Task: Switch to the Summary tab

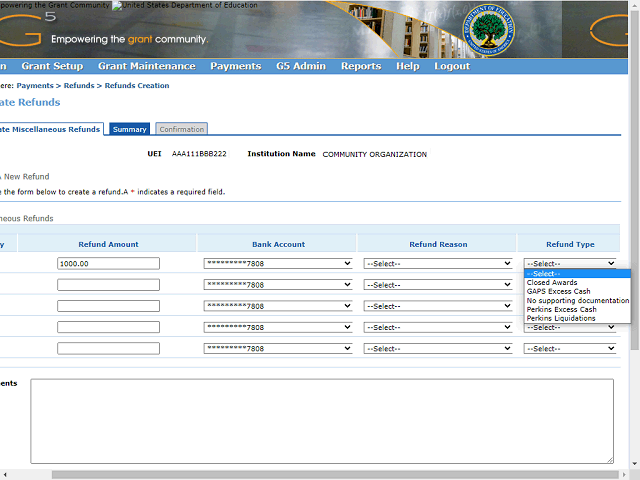Action: click(130, 129)
